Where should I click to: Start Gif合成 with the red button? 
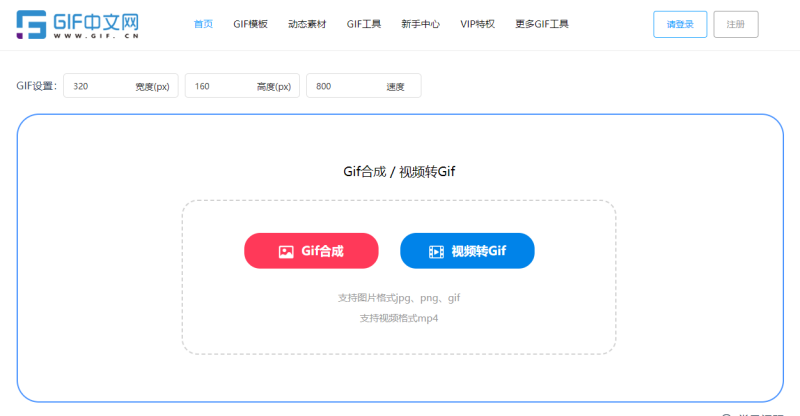click(311, 251)
